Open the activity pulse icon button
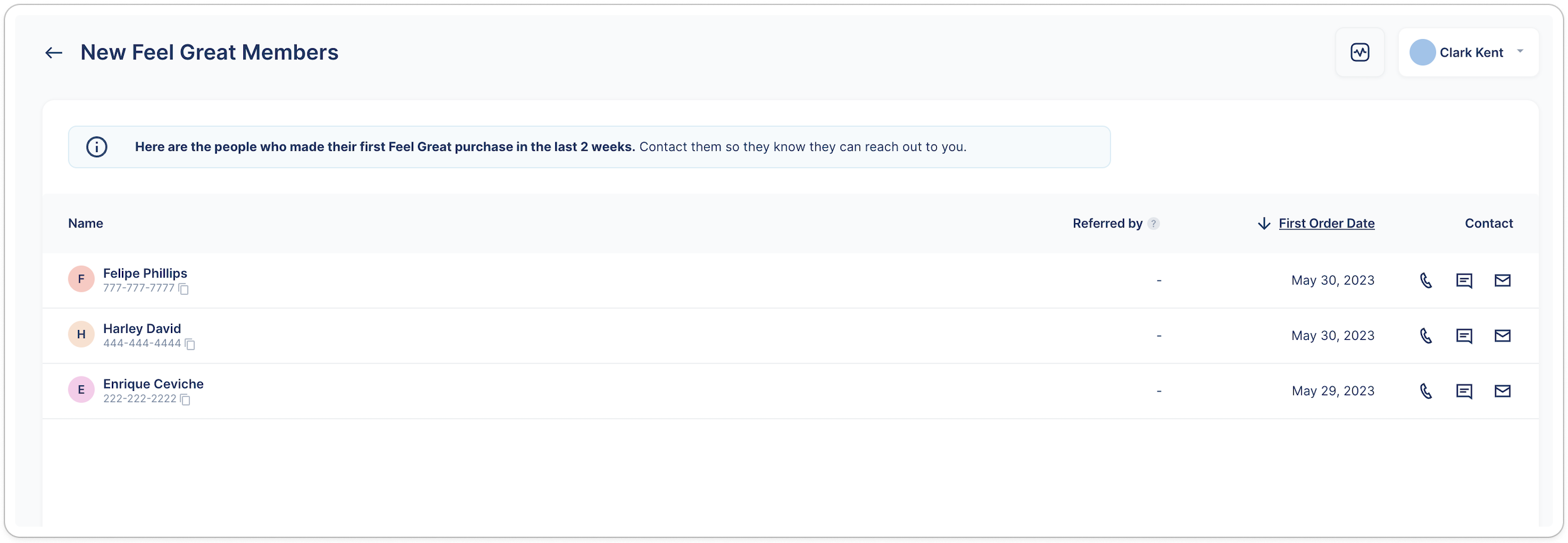 click(1359, 53)
